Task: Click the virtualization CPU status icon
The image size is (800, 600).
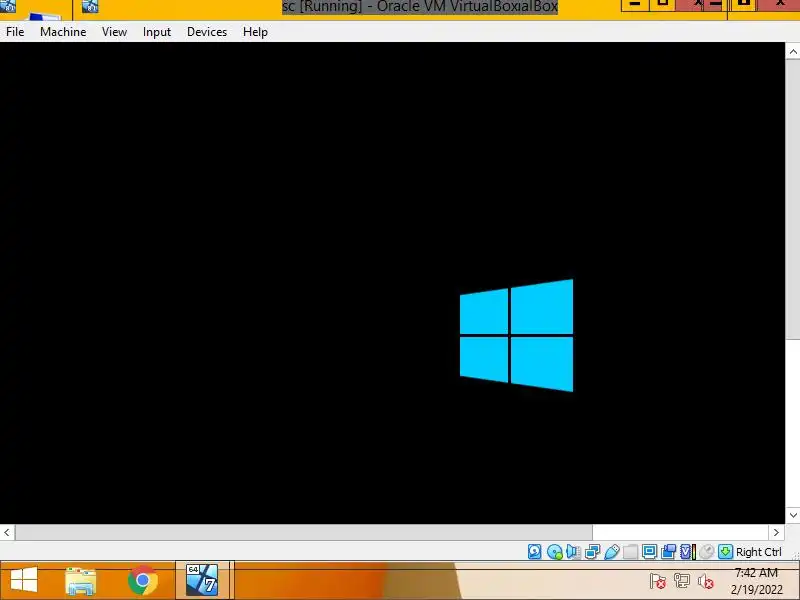Action: [688, 552]
